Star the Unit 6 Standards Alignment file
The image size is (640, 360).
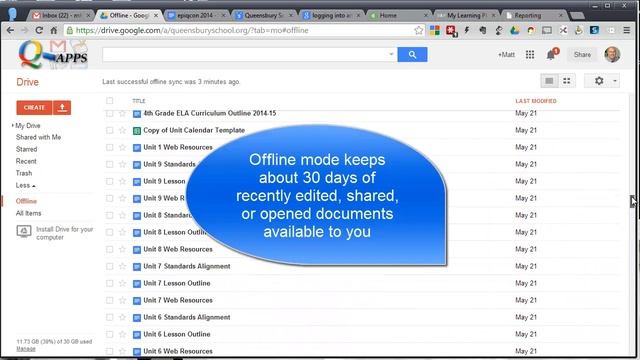pos(122,317)
